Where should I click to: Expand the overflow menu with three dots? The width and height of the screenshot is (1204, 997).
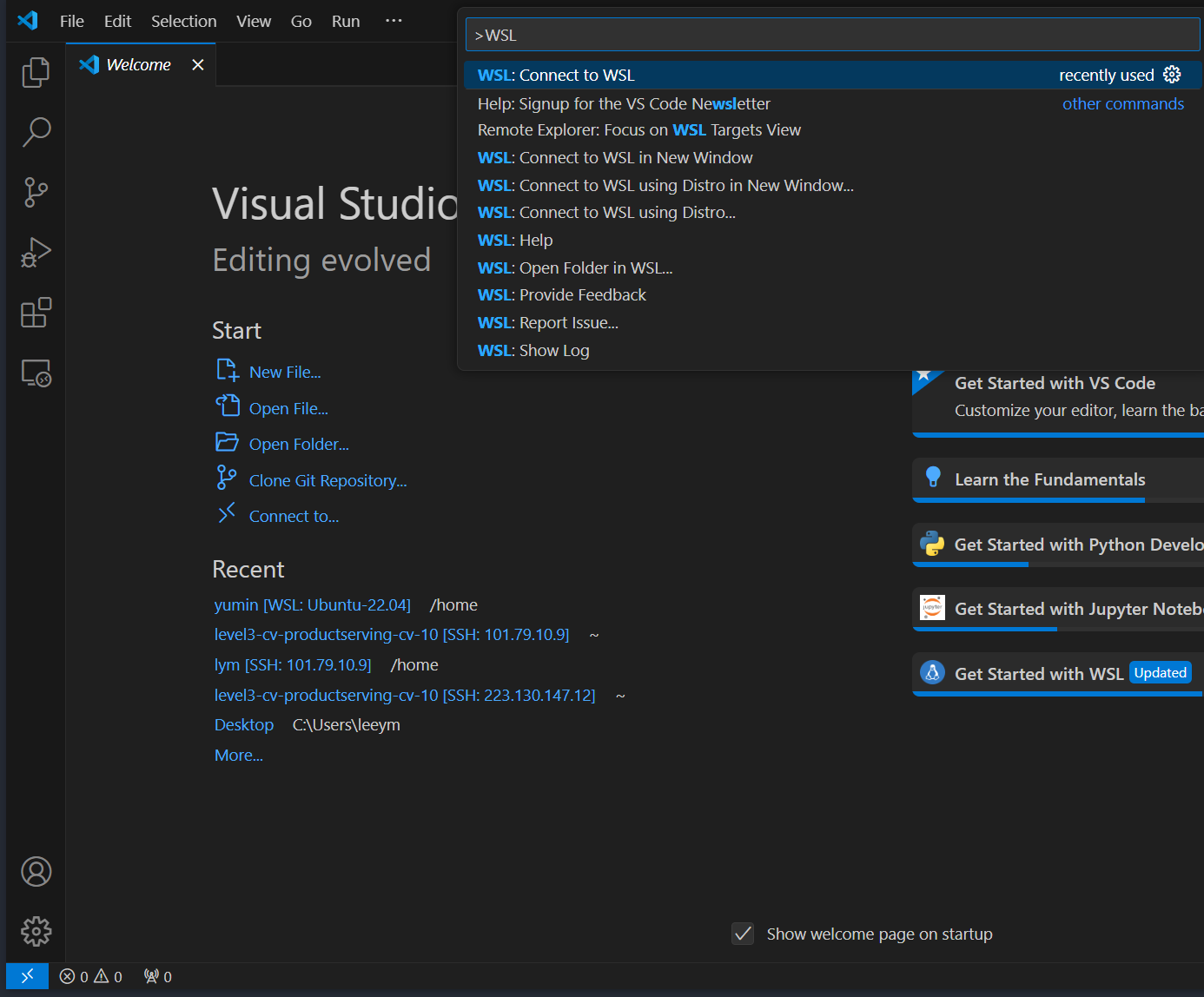click(x=394, y=21)
